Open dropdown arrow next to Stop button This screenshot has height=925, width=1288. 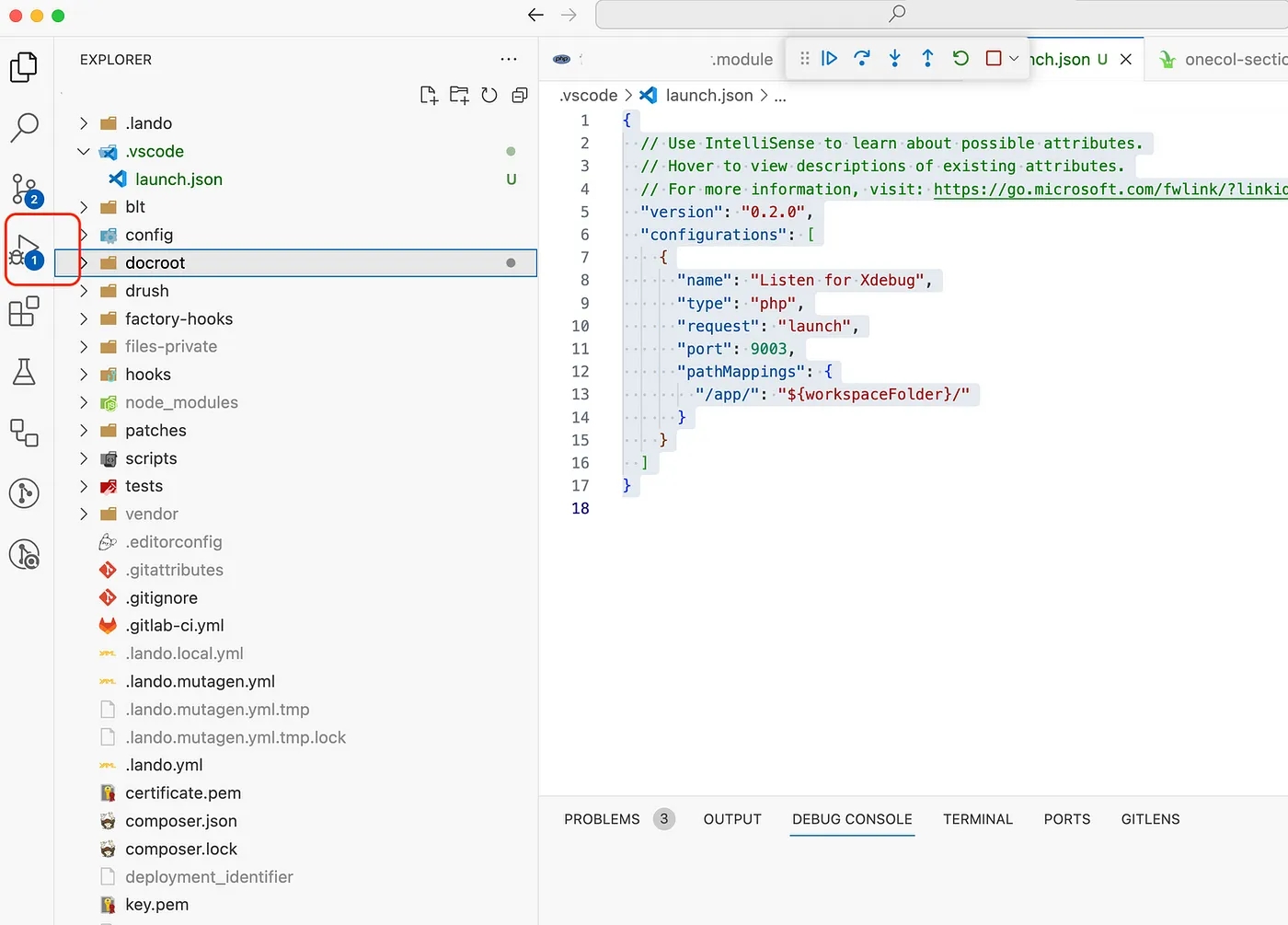[x=1014, y=58]
